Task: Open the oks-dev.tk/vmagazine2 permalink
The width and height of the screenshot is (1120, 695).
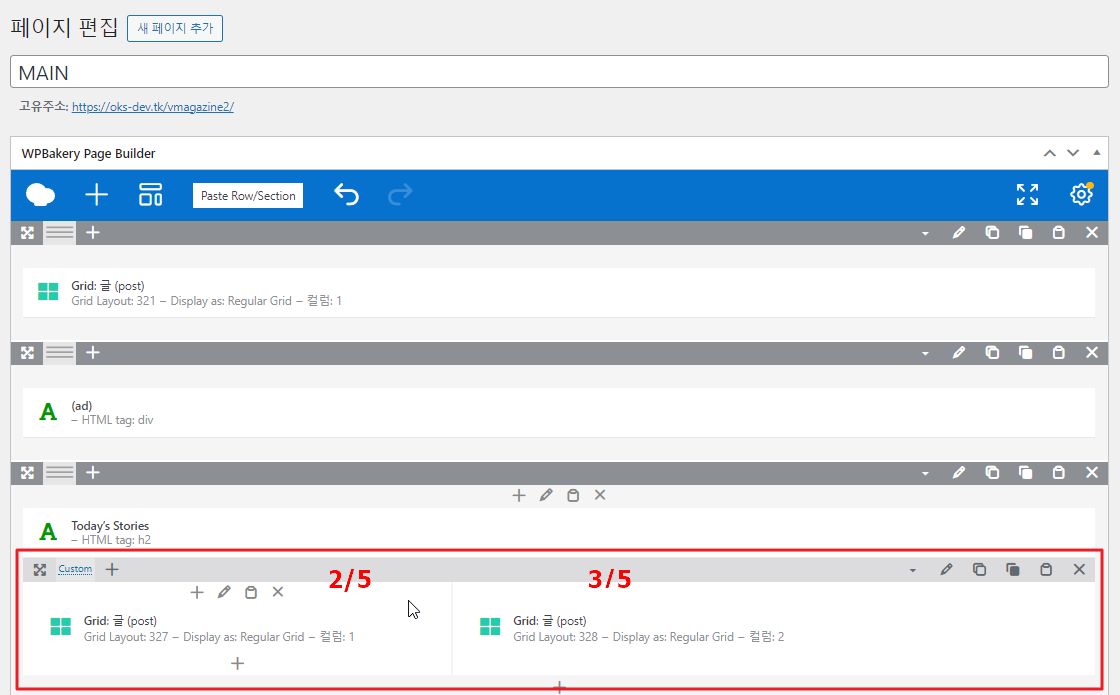Action: [x=153, y=107]
